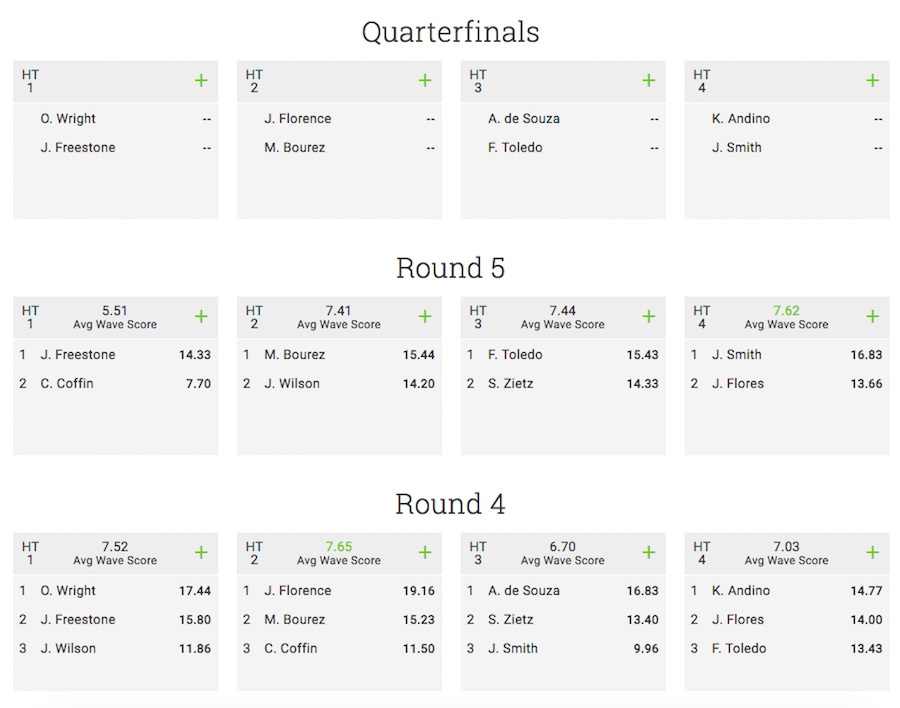Screen dimensions: 900x708
Task: Expand Round 5 Heat 3 plus icon
Action: [649, 316]
